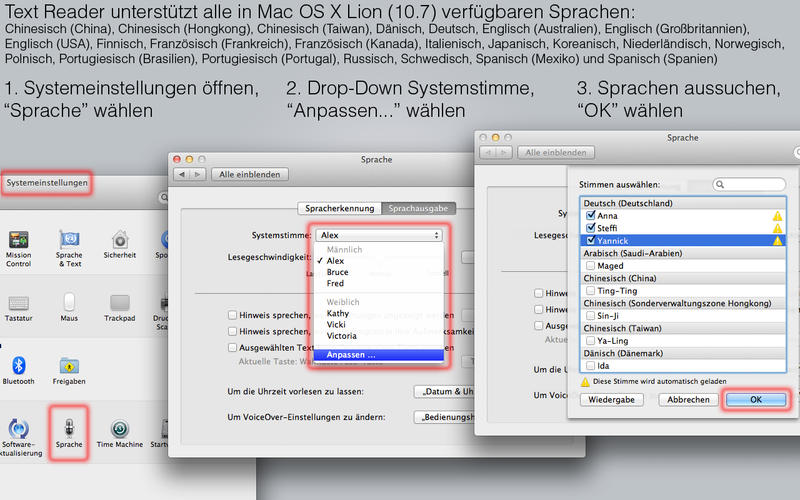Viewport: 800px width, 500px height.
Task: Click Deutsch (Deutschland) group header
Action: pos(683,203)
